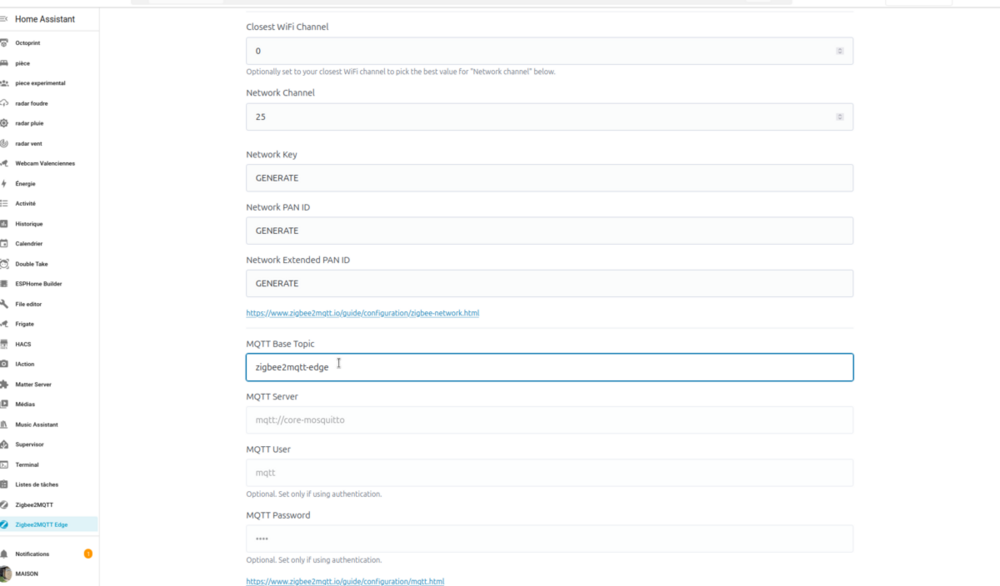Open the Énergie lightning icon

coord(4,184)
